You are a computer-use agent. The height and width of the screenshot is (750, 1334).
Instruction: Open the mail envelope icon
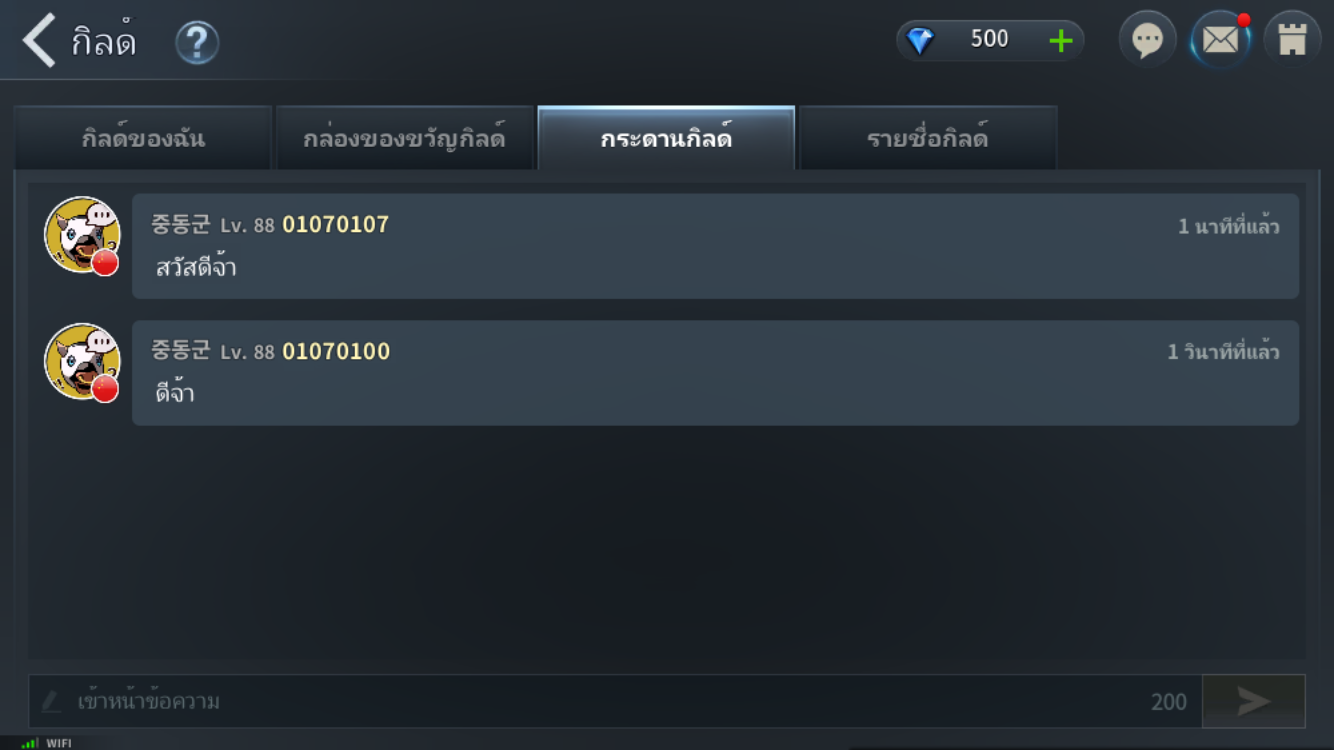click(x=1220, y=40)
